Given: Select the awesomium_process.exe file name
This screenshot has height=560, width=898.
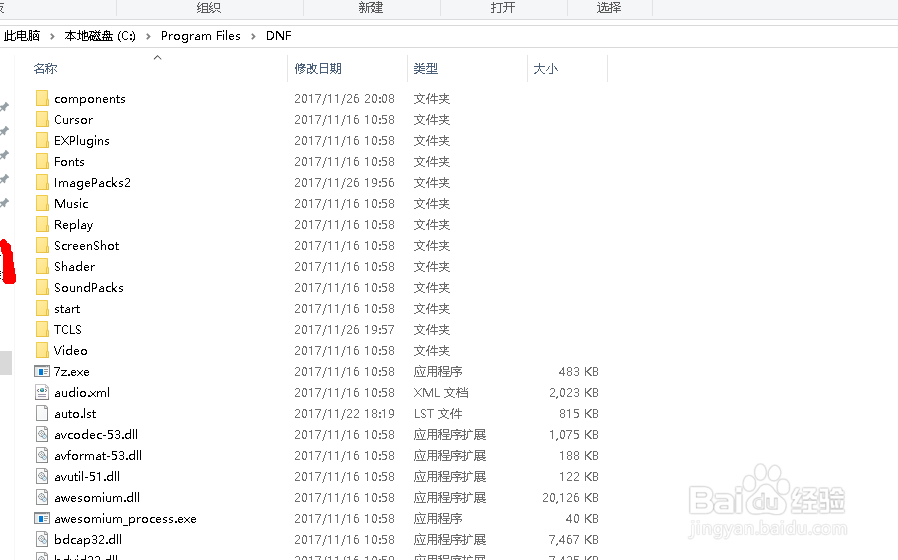Looking at the screenshot, I should tap(125, 519).
